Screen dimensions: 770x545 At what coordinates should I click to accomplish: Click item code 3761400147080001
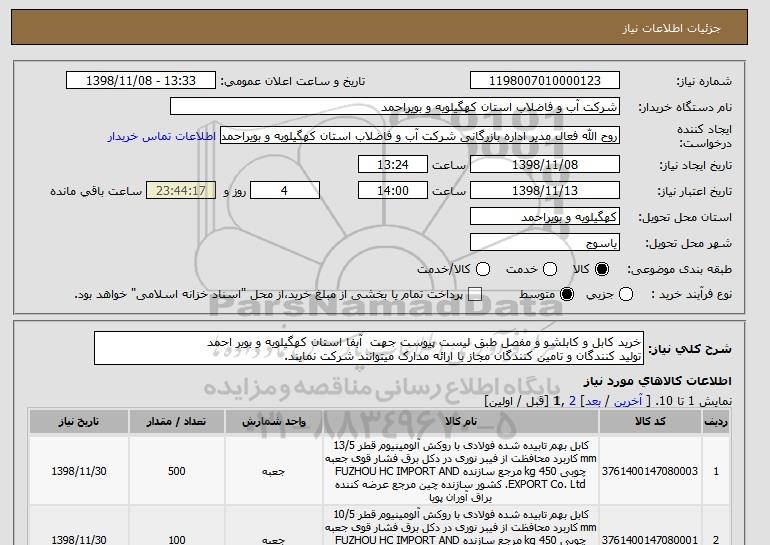650,540
